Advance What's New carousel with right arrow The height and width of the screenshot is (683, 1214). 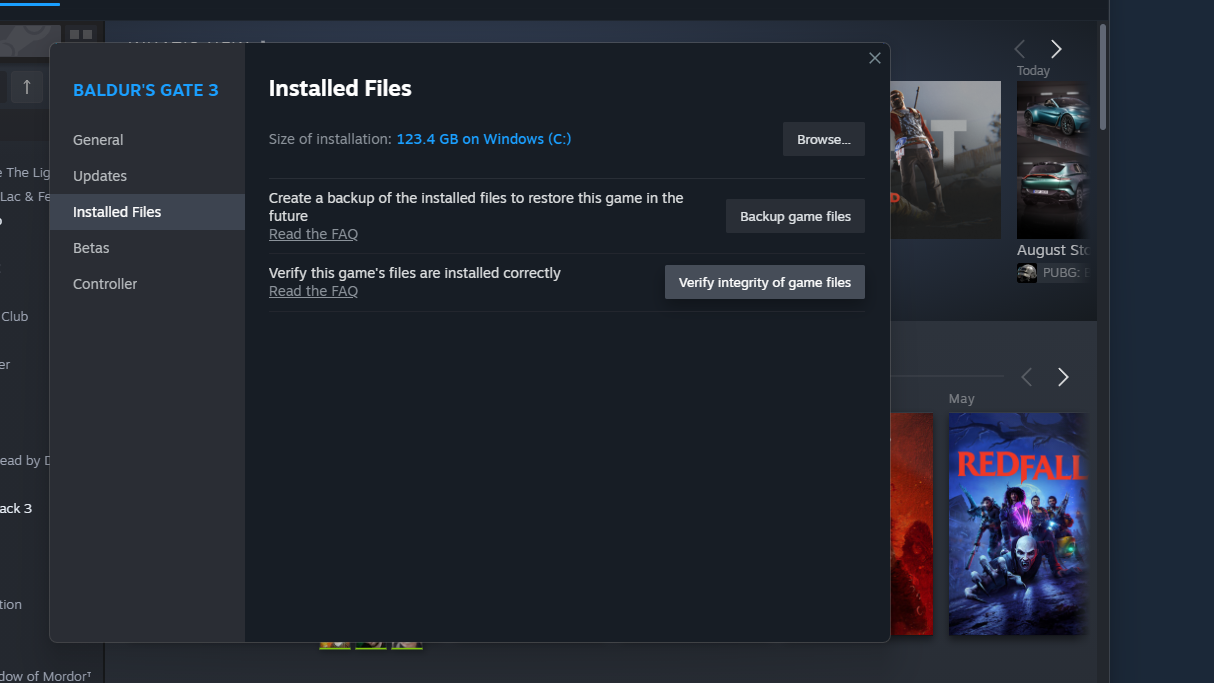[1056, 49]
